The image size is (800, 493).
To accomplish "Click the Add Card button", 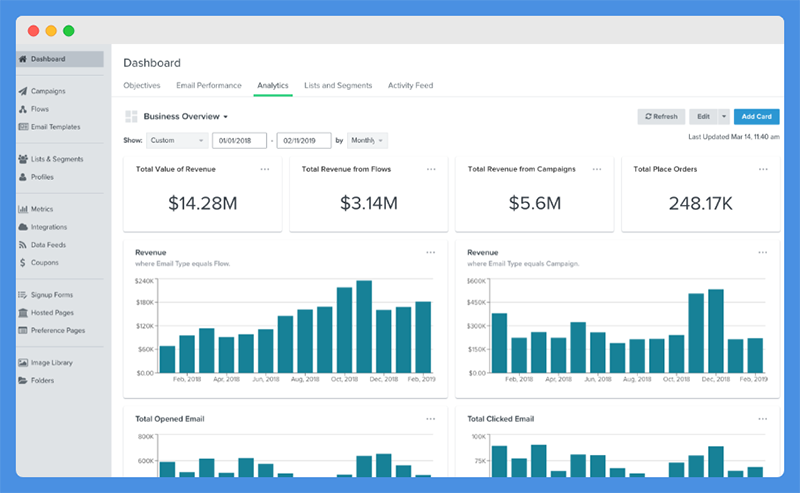I will [757, 117].
